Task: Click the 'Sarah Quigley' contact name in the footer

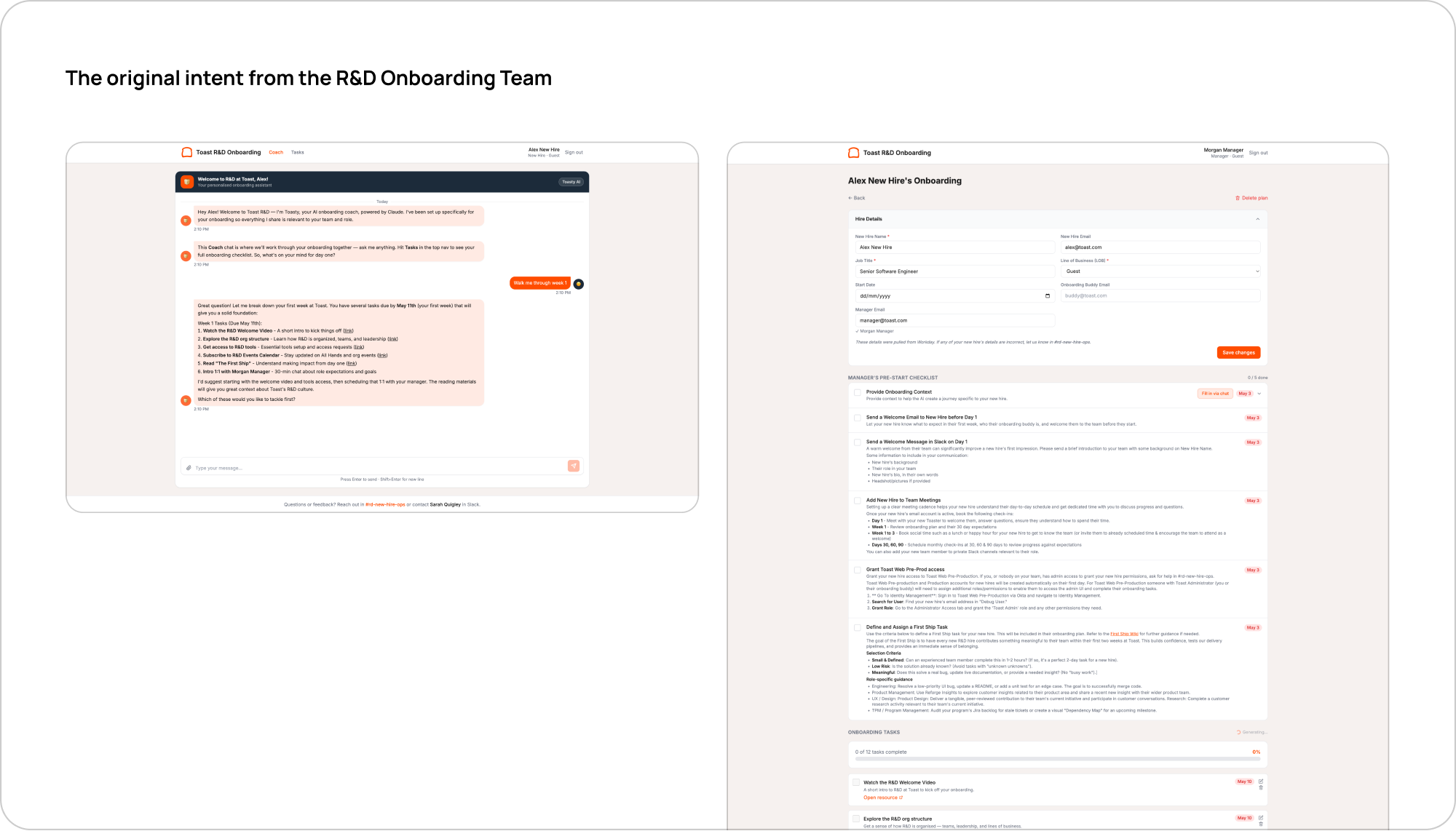Action: coord(445,504)
